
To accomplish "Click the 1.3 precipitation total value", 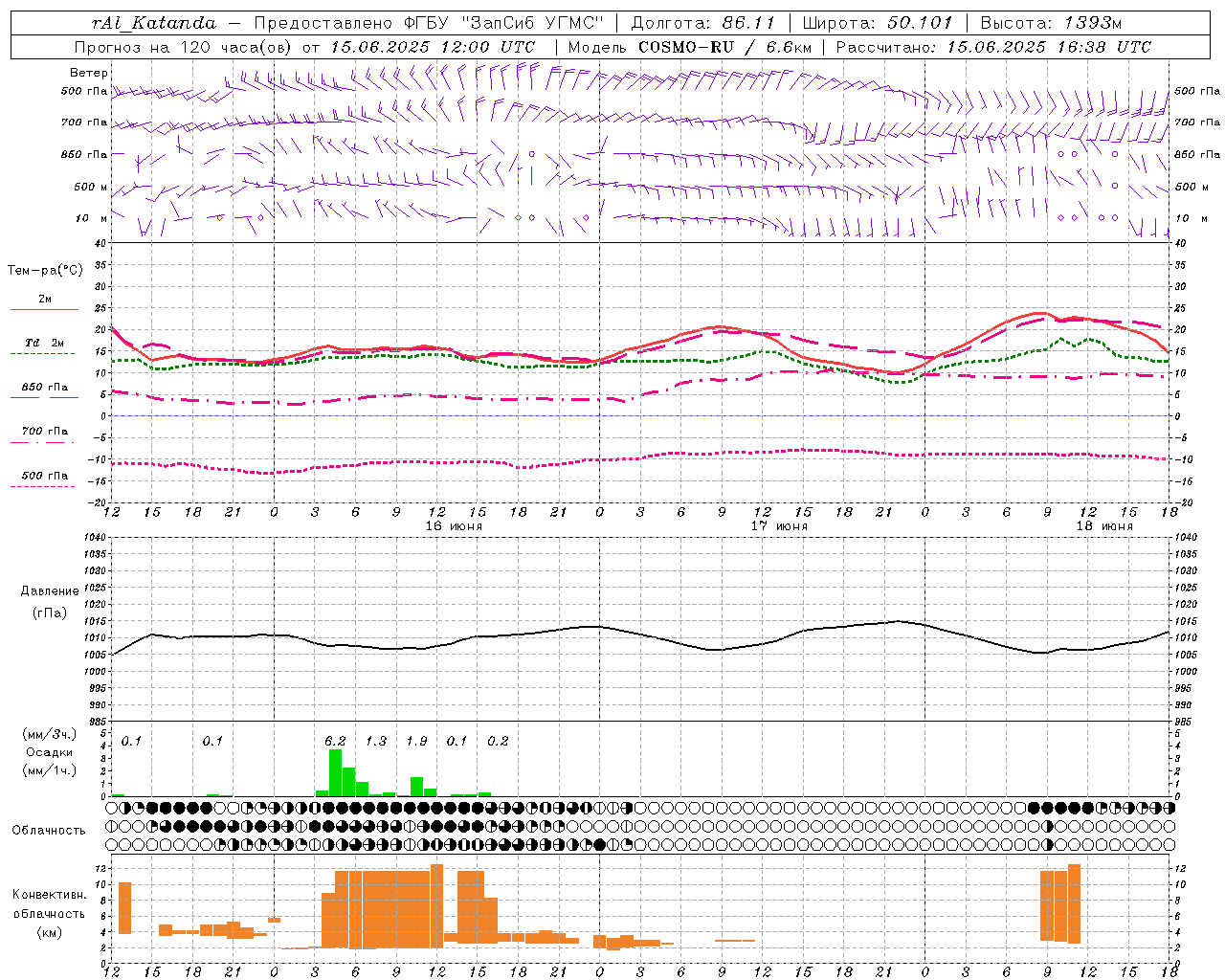I will tap(376, 742).
